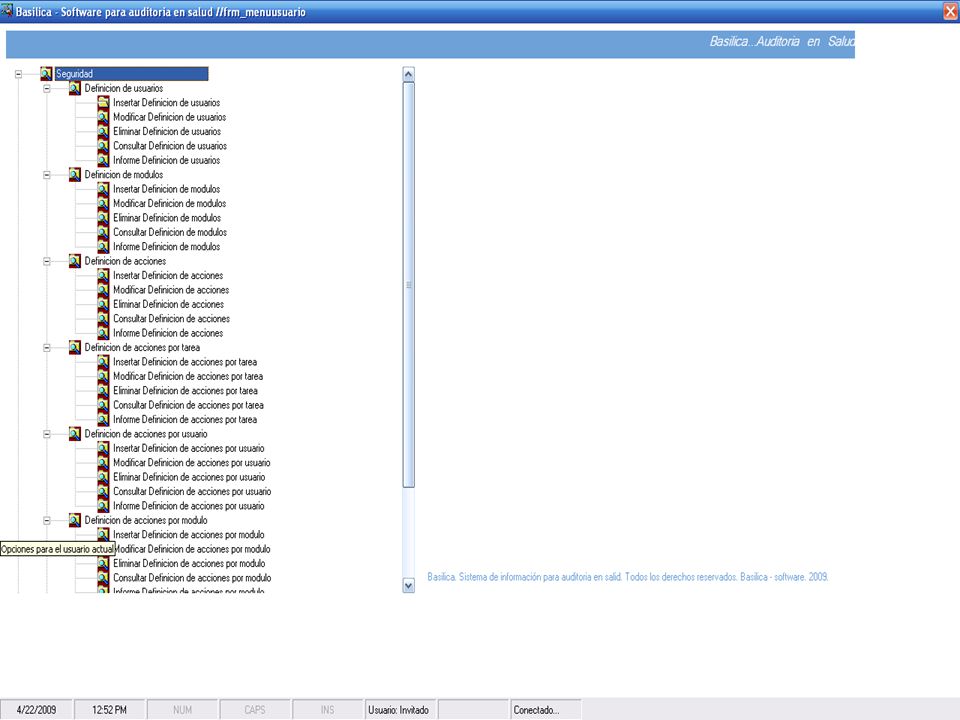Collapse Definicion de acciones por modulo branch
The image size is (960, 720).
47,520
